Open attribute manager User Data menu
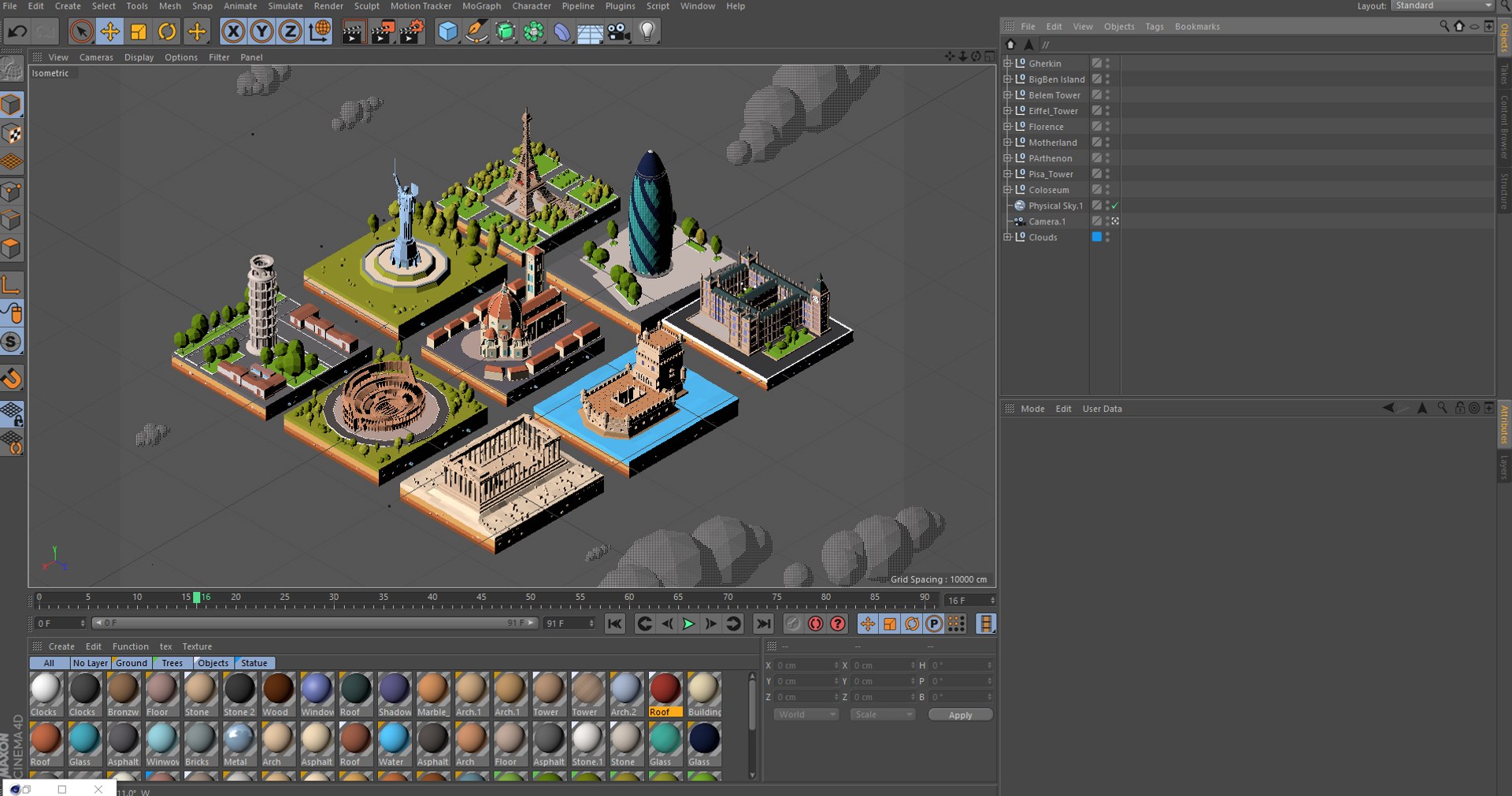This screenshot has width=1512, height=796. [x=1102, y=409]
